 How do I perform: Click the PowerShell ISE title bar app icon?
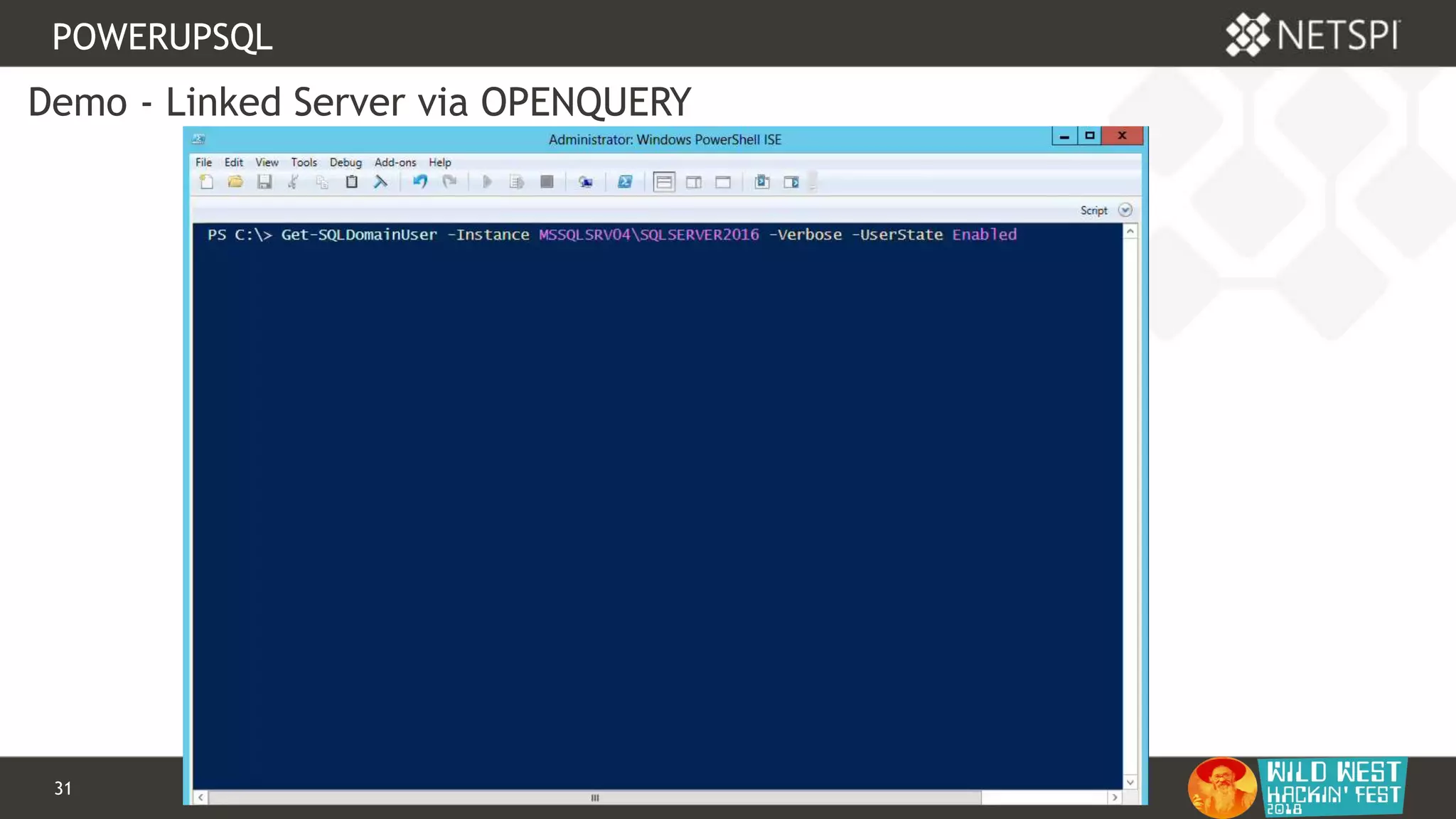[199, 139]
